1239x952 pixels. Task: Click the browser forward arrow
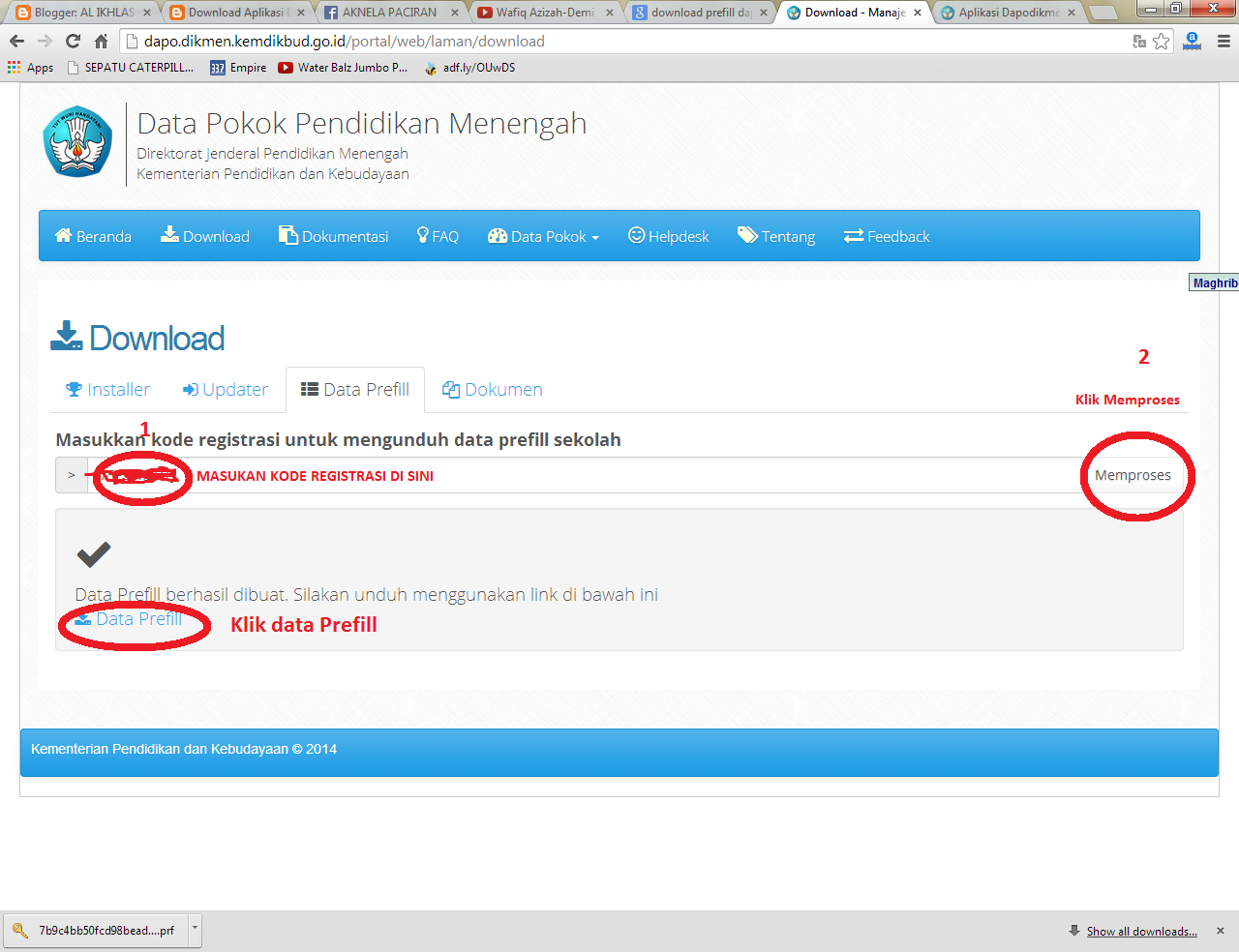pos(45,41)
